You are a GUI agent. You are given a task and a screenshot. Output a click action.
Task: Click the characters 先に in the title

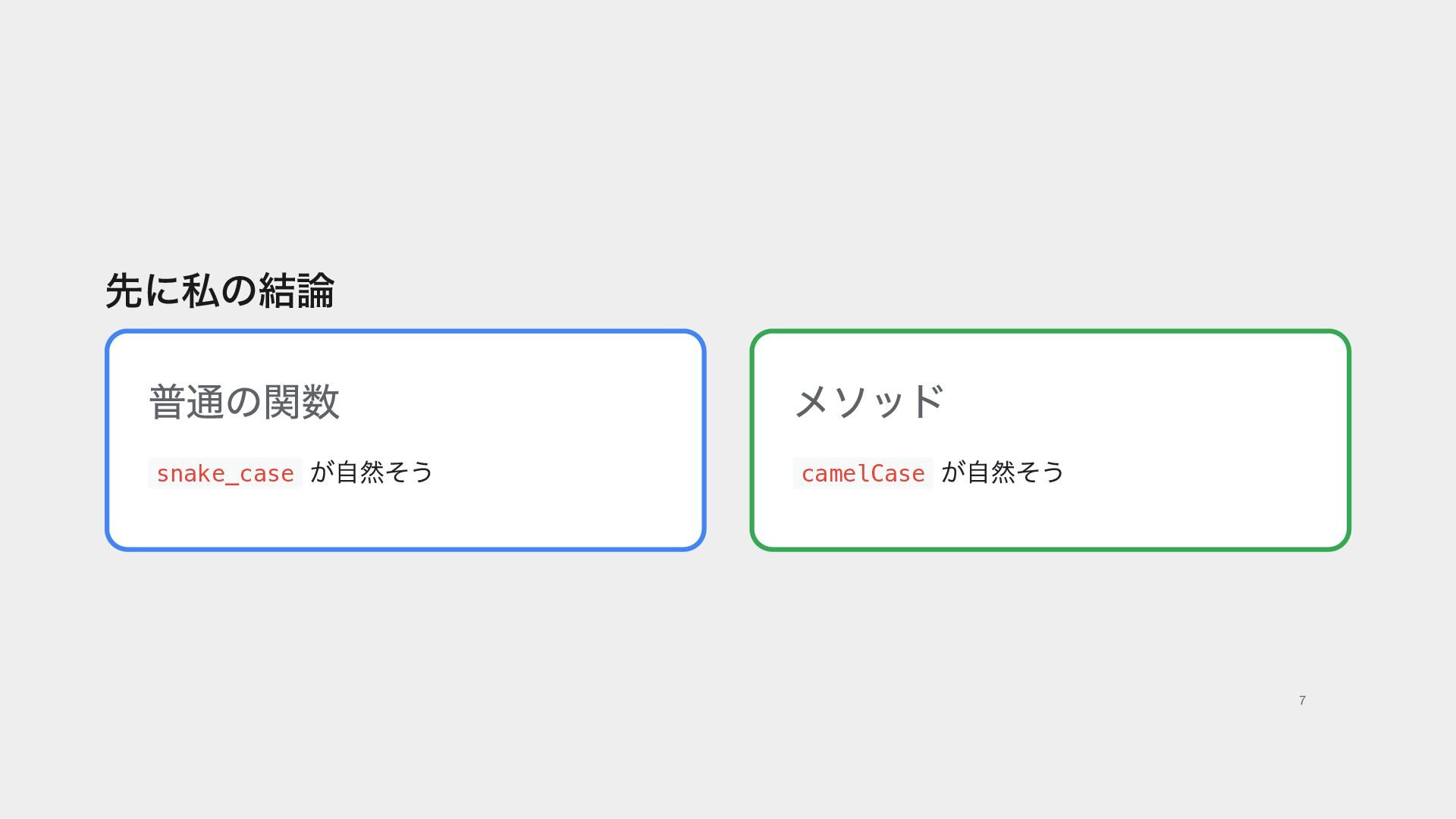143,290
